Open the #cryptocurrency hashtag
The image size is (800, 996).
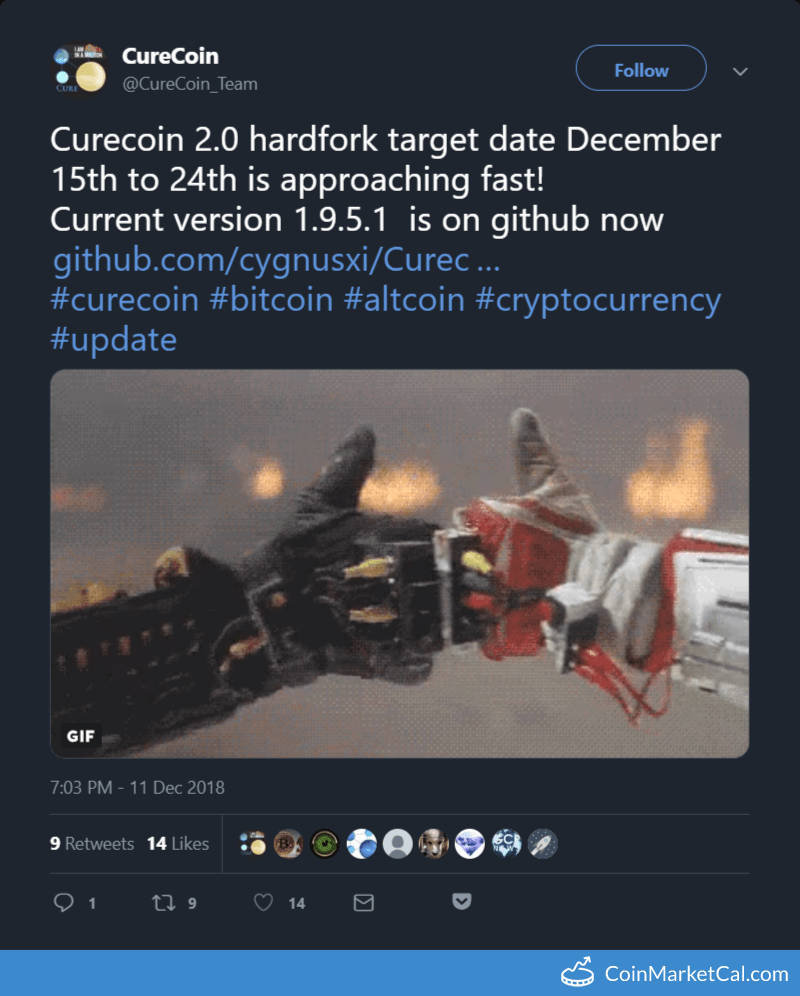[x=599, y=300]
